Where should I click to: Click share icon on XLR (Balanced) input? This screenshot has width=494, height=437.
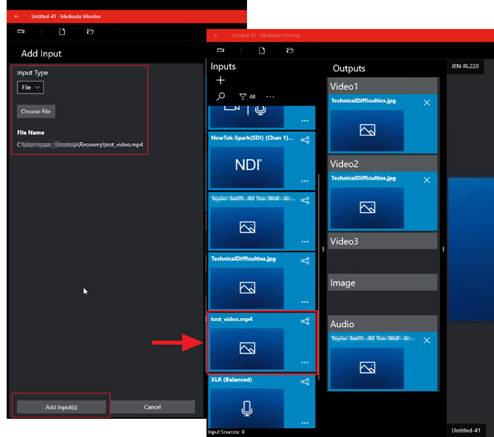(305, 382)
